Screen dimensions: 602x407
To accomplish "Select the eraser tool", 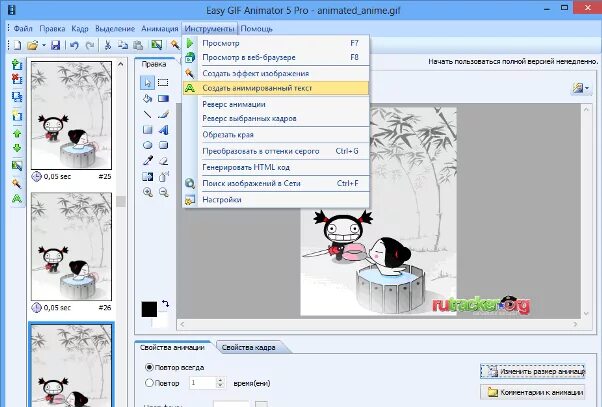I will (163, 161).
